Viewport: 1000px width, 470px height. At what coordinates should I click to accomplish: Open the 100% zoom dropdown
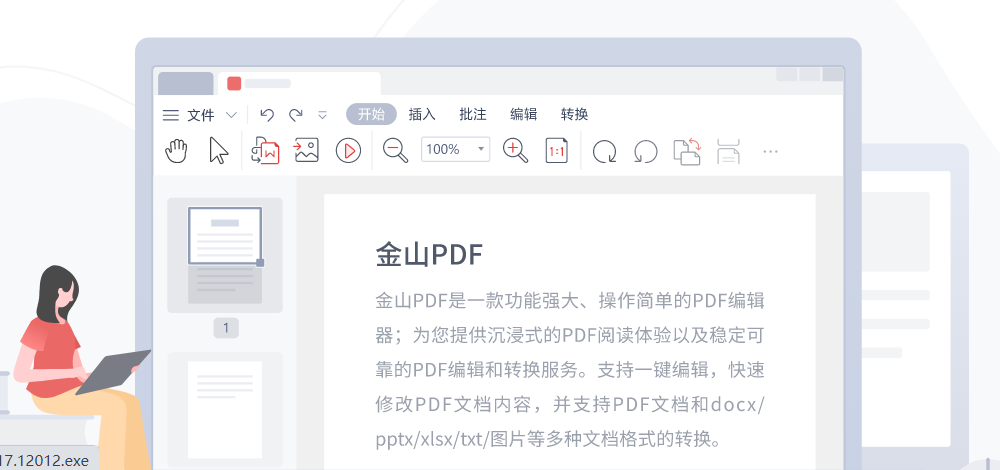click(455, 149)
